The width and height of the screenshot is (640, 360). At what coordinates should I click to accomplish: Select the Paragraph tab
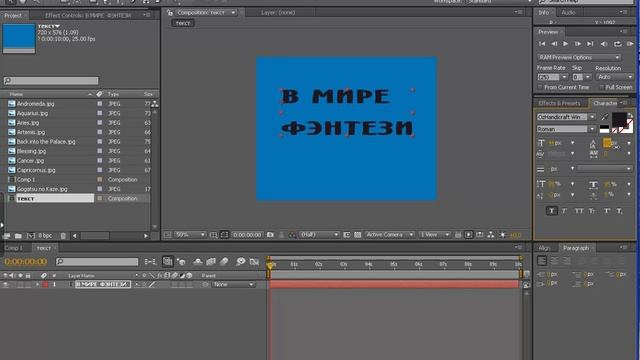tap(576, 248)
